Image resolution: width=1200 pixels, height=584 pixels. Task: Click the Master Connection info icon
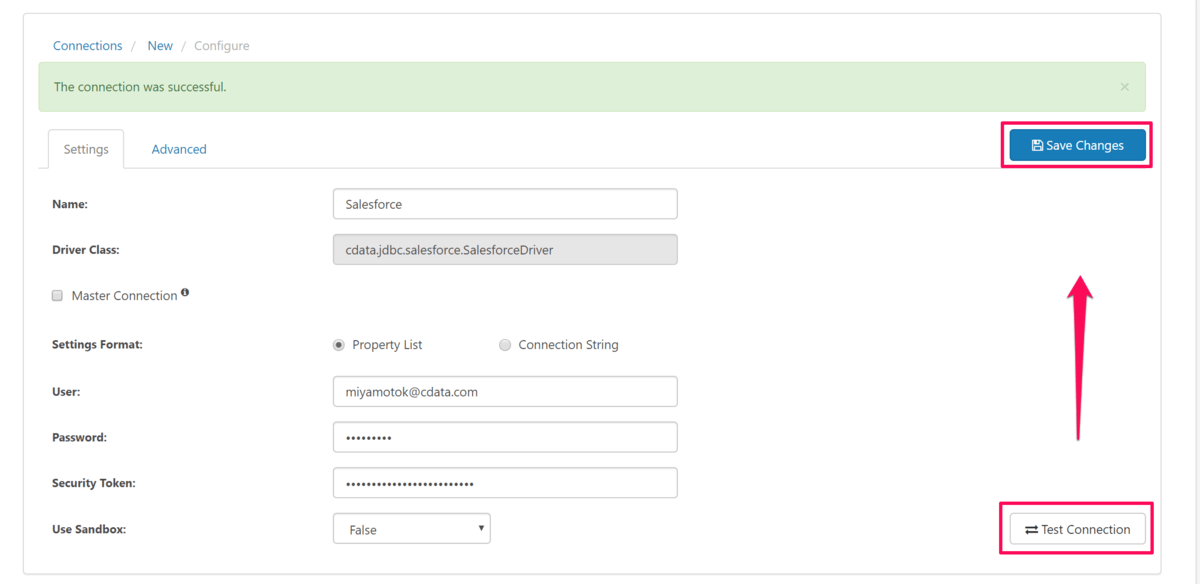(185, 294)
